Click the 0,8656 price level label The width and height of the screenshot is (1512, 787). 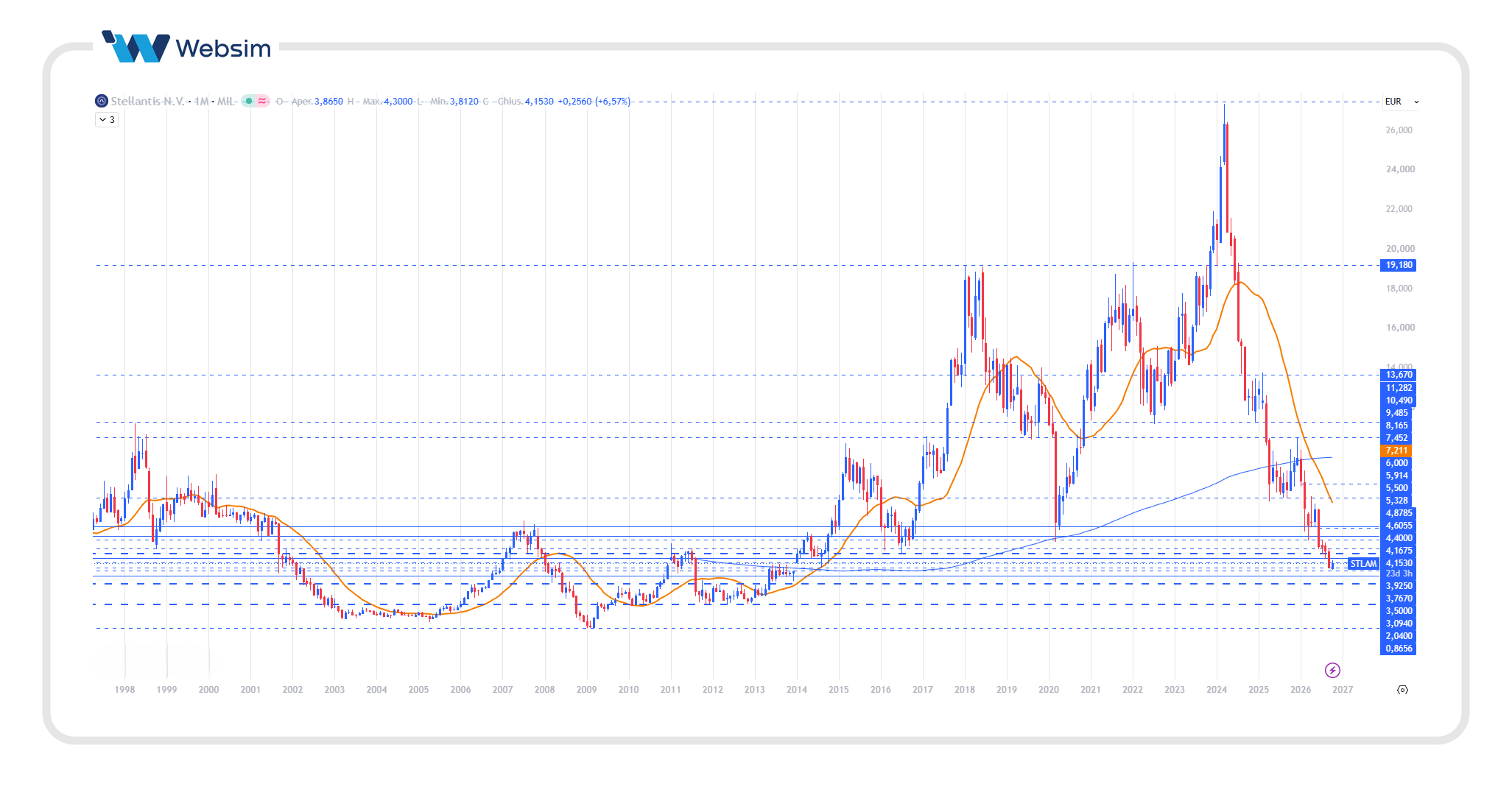1398,649
